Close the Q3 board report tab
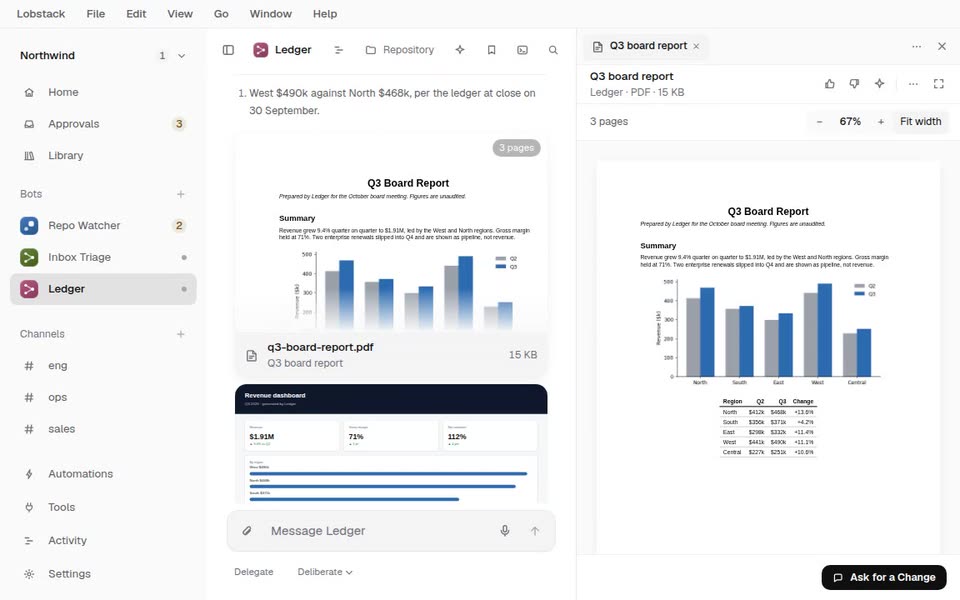The image size is (960, 600). coord(696,46)
